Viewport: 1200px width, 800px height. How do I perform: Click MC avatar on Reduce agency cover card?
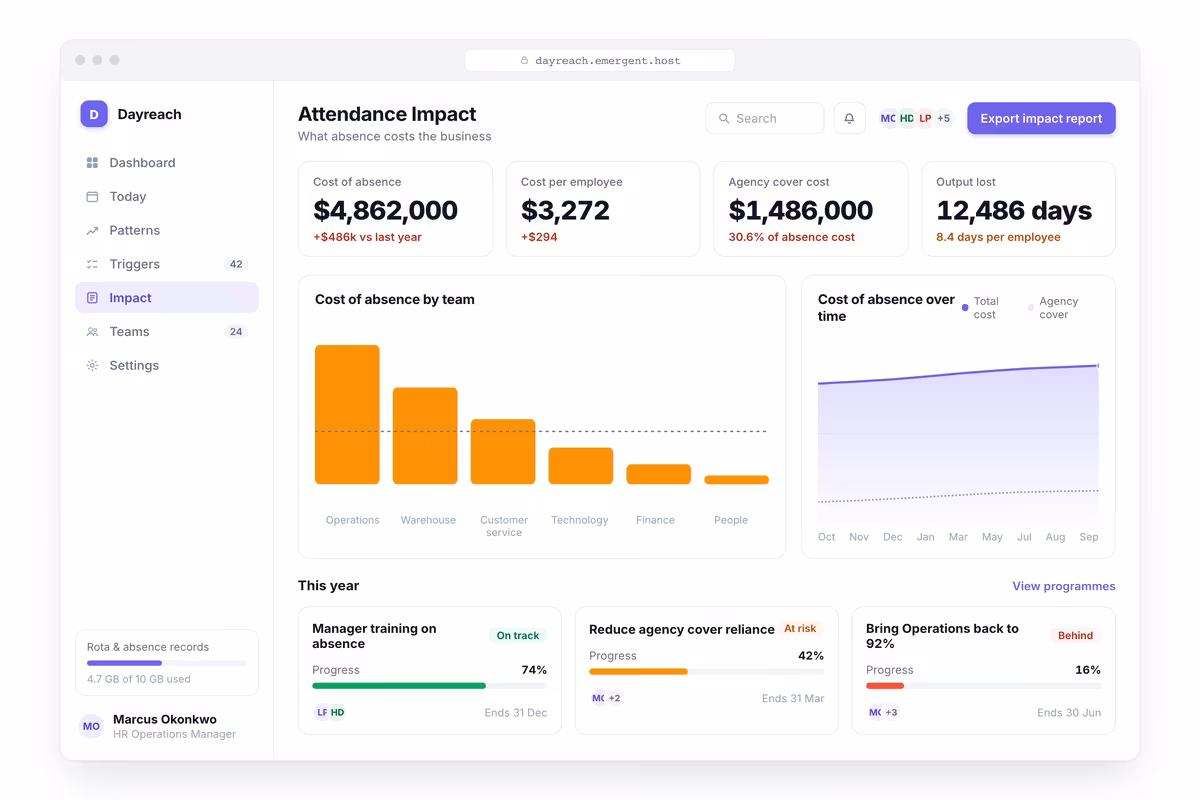(598, 698)
